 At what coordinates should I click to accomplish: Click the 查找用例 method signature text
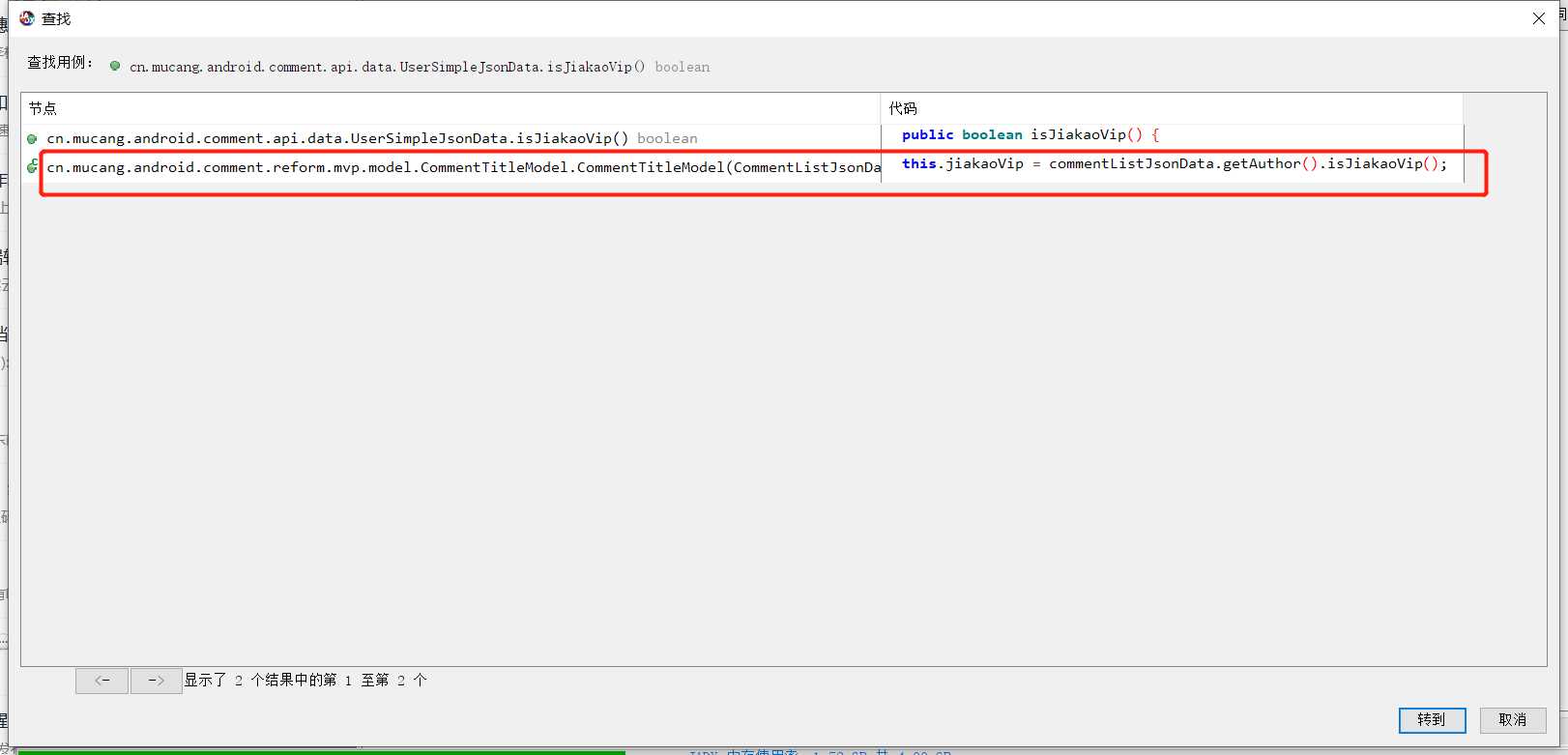coord(420,67)
